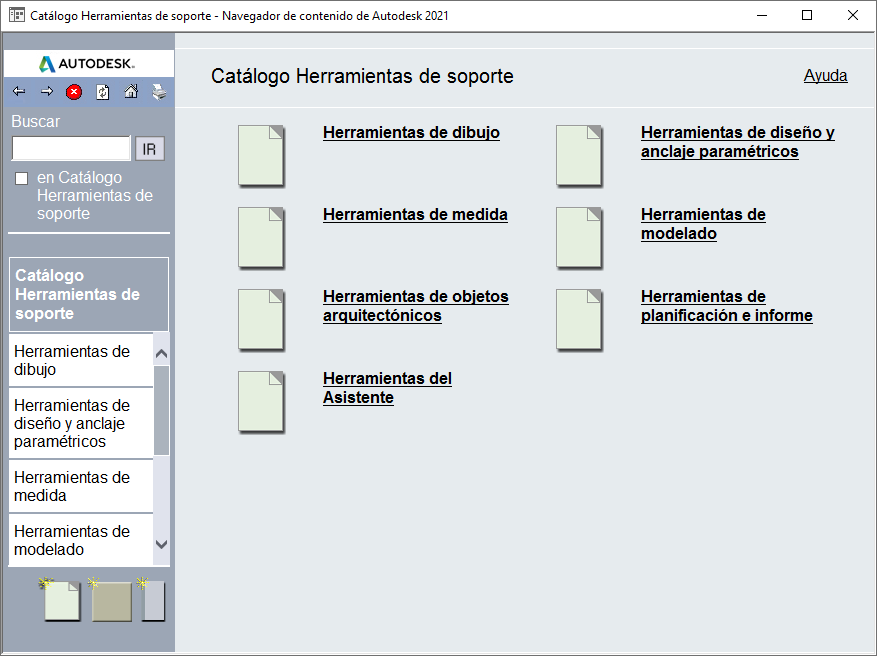Click sidebar list scroll up arrow
The image size is (877, 656).
click(x=161, y=353)
